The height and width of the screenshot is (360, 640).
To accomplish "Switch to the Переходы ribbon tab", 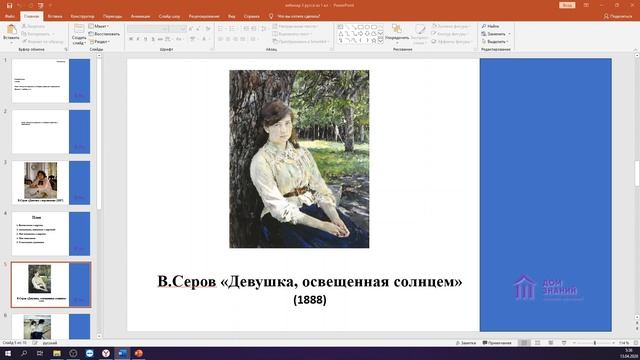I will click(x=112, y=16).
